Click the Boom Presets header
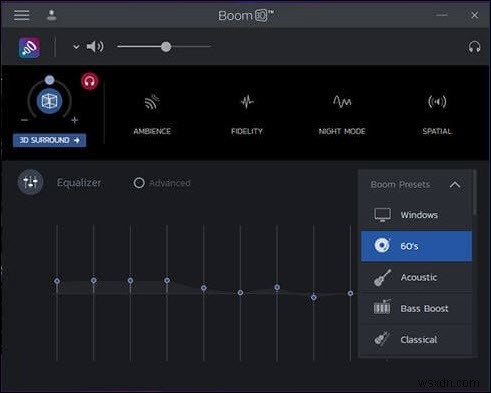Image resolution: width=491 pixels, height=393 pixels. click(400, 185)
